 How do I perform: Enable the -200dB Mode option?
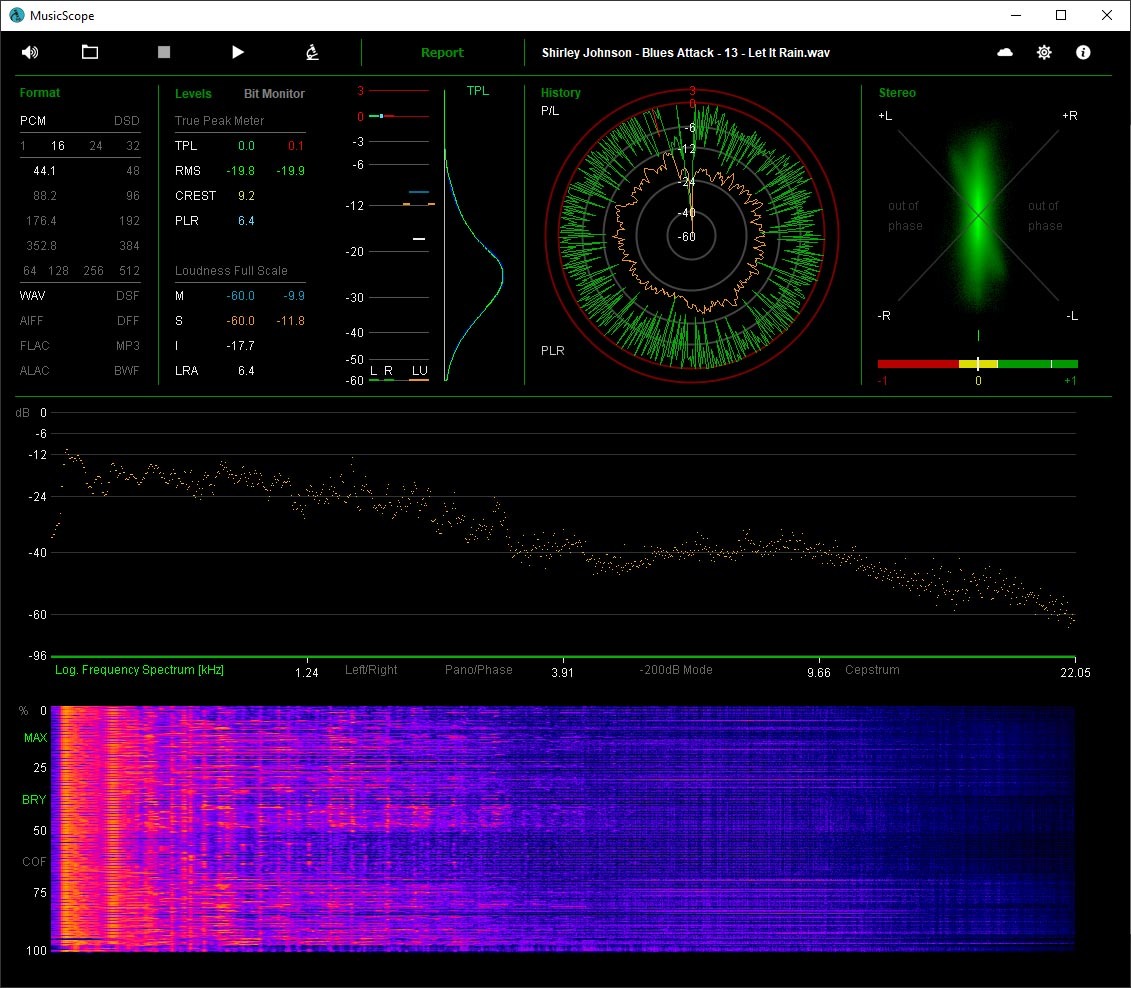tap(676, 670)
